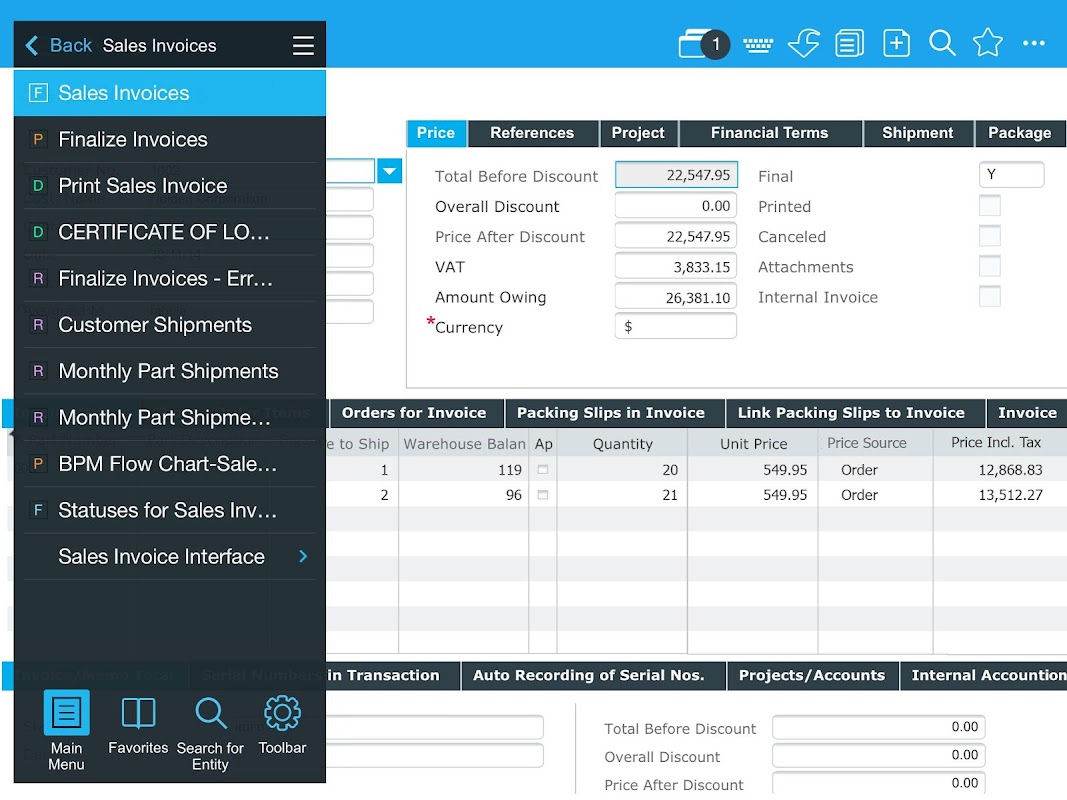Tap the star favorite icon in toolbar
This screenshot has height=800, width=1067.
coord(987,43)
